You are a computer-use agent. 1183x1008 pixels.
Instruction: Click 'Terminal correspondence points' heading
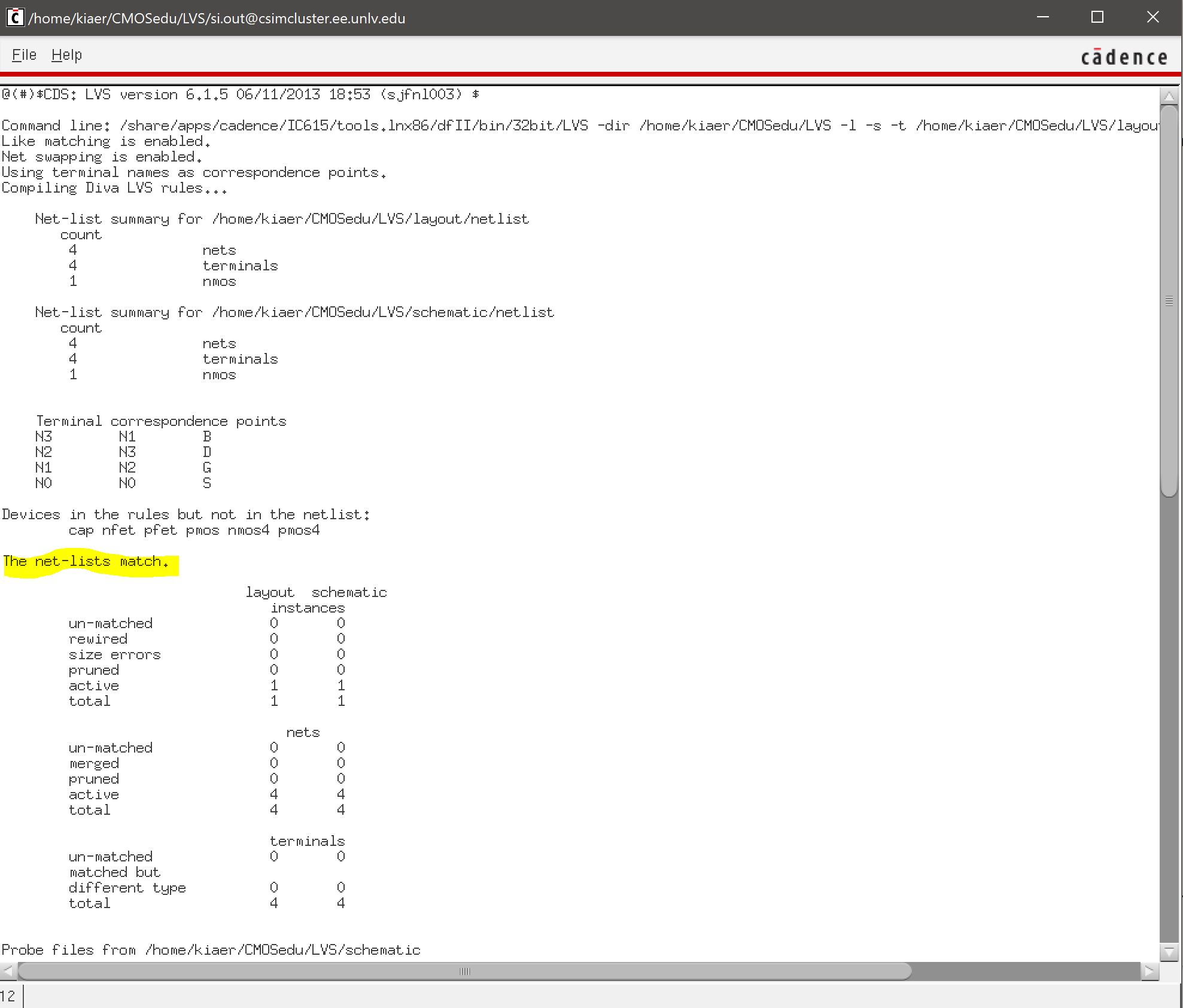(x=161, y=421)
